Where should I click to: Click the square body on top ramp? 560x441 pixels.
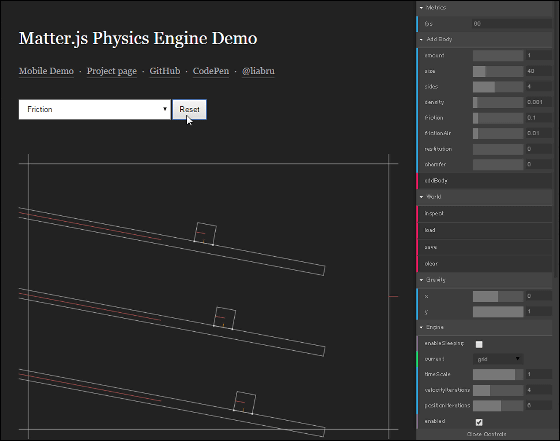tap(205, 234)
